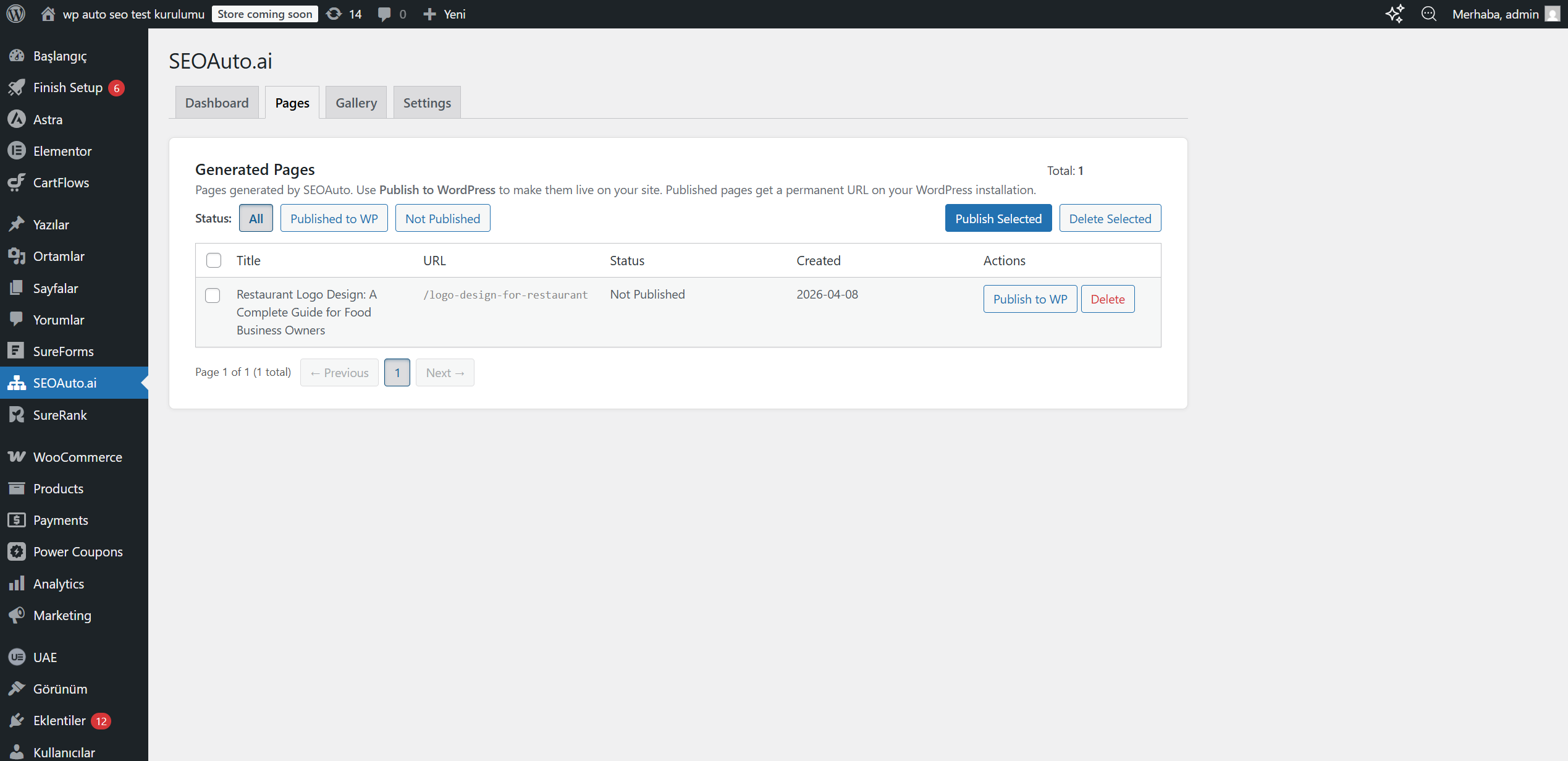Viewport: 1568px width, 761px height.
Task: Open the Analytics sidebar icon
Action: [17, 583]
